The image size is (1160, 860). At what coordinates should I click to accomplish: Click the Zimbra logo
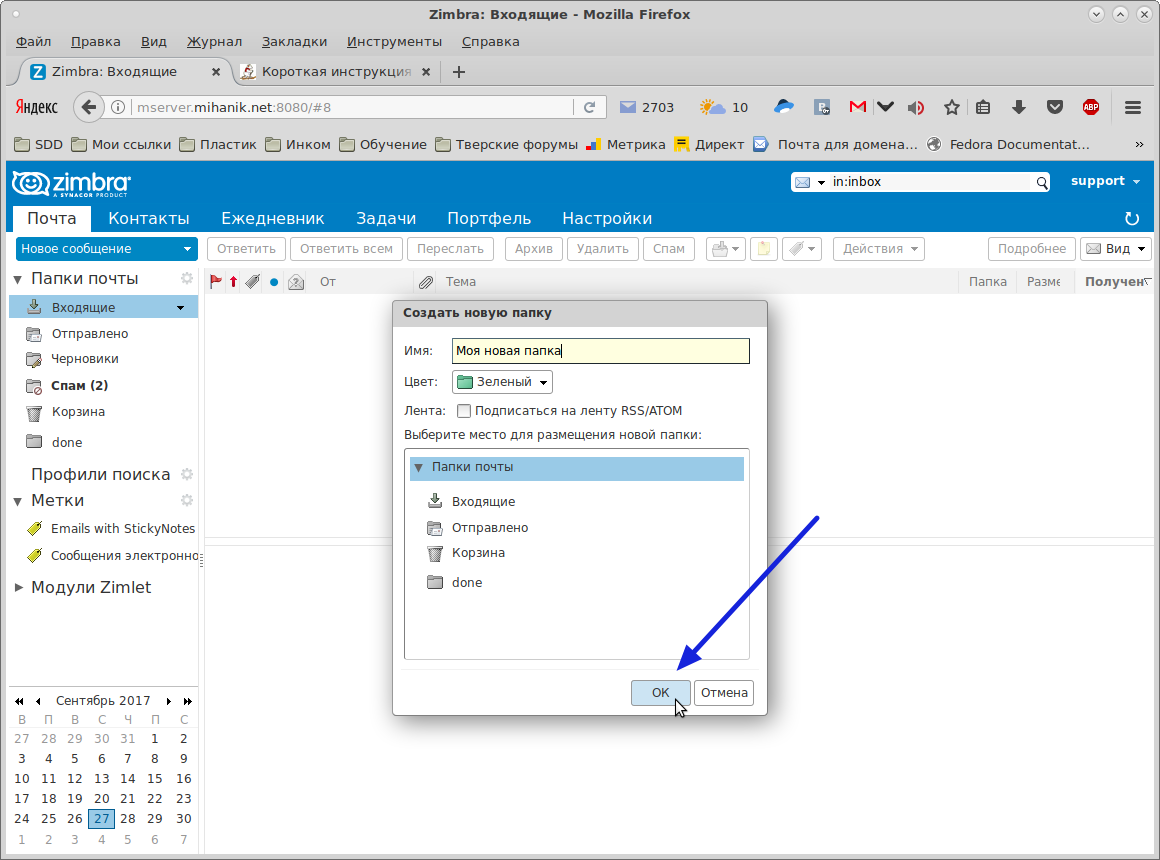point(72,184)
